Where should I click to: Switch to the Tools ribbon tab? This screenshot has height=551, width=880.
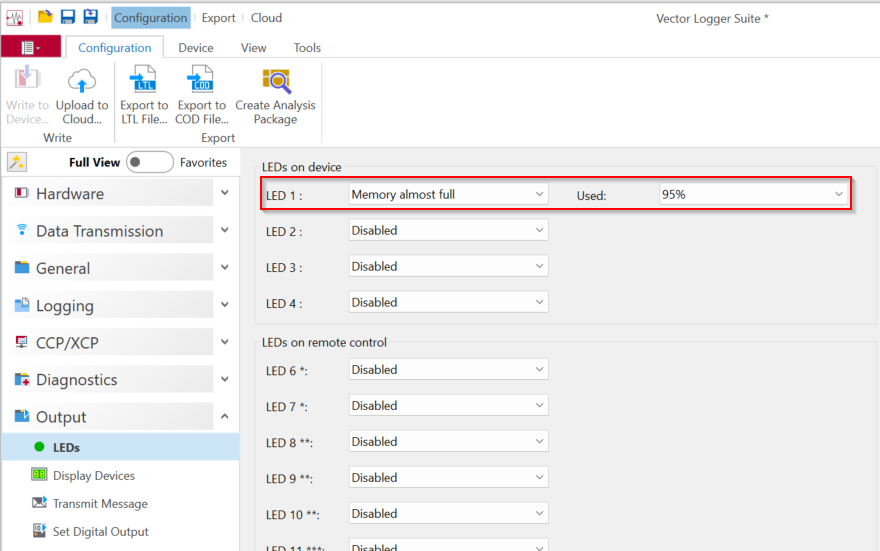tap(307, 48)
